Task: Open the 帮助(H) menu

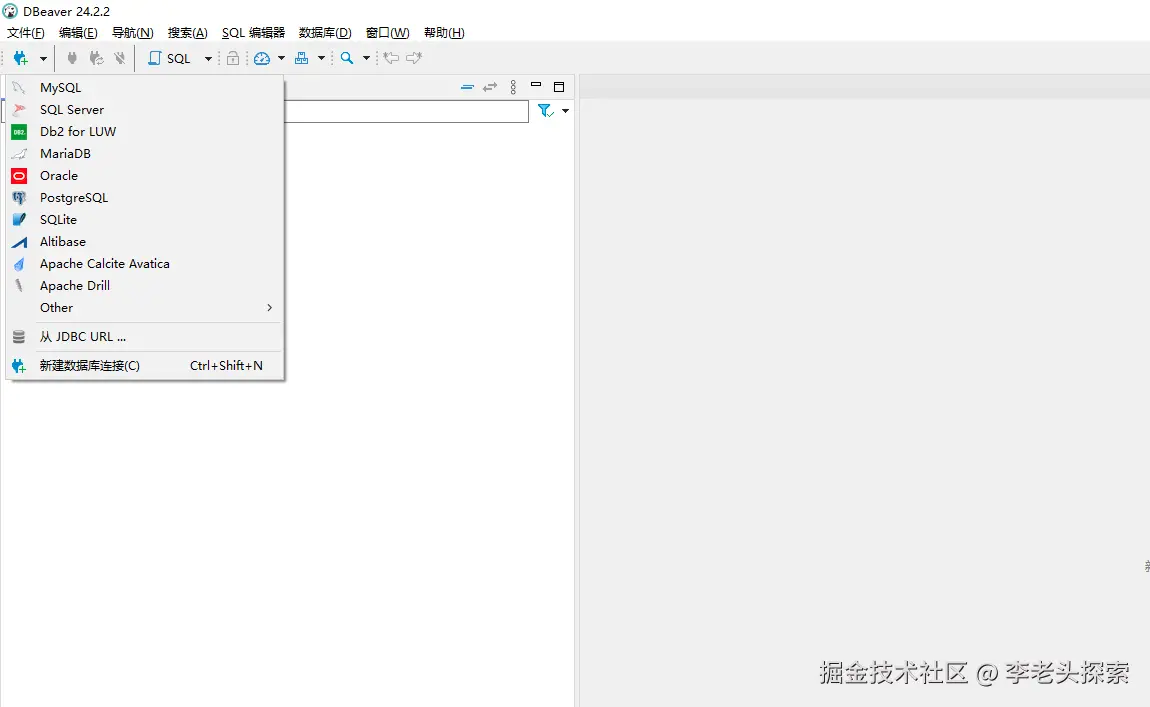Action: (444, 33)
